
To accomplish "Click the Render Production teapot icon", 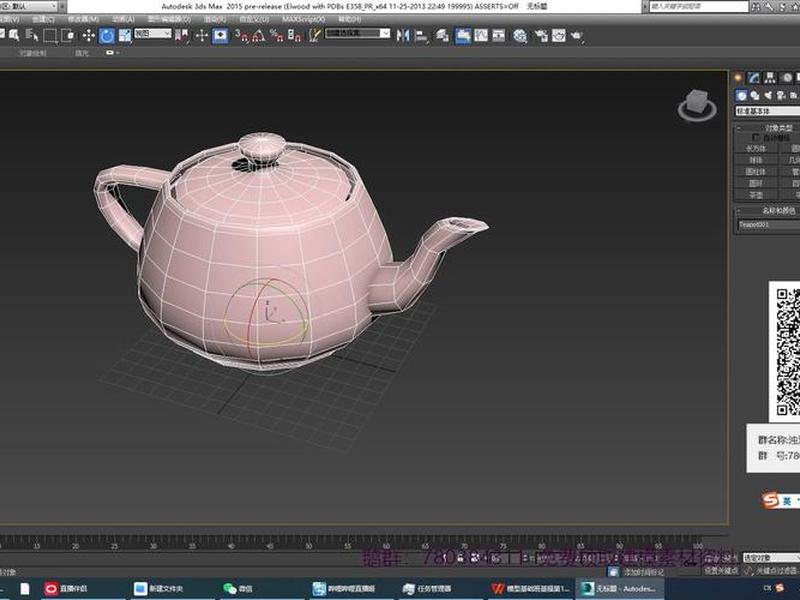I will (x=577, y=35).
